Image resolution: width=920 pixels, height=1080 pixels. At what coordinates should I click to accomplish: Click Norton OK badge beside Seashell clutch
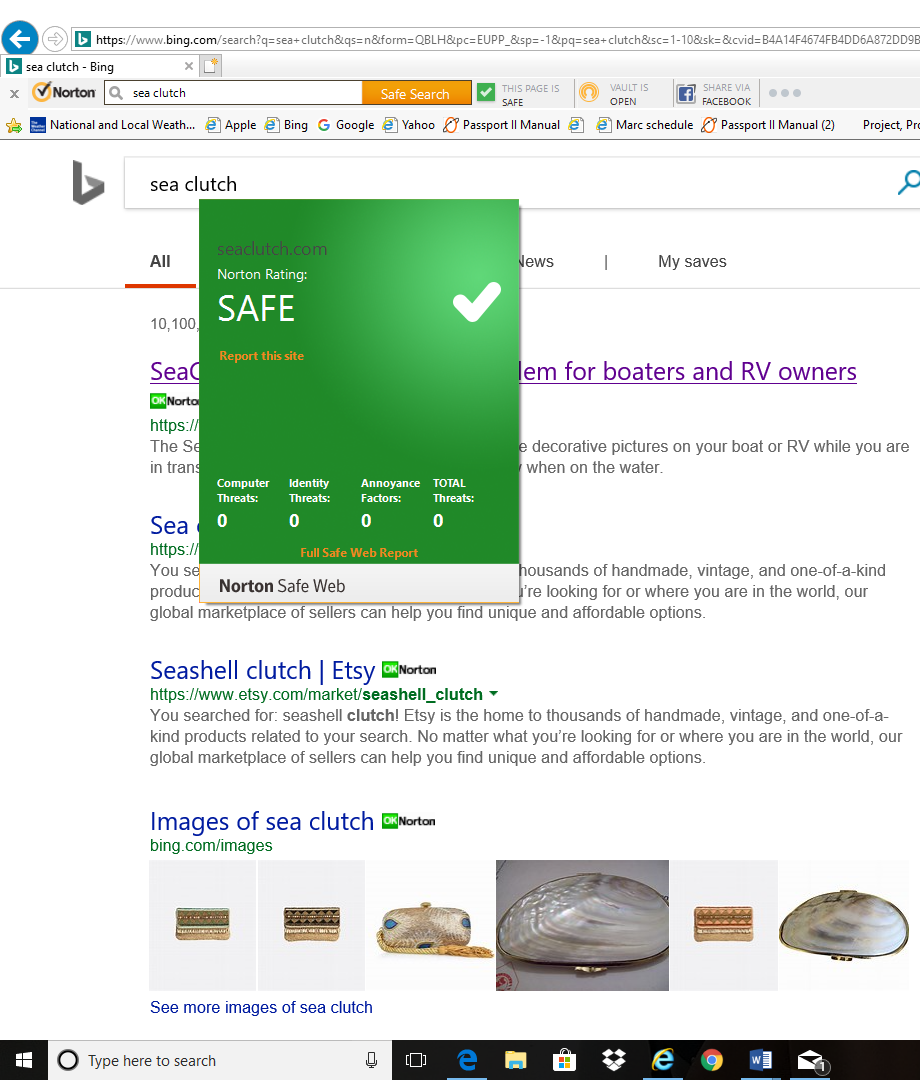(409, 669)
